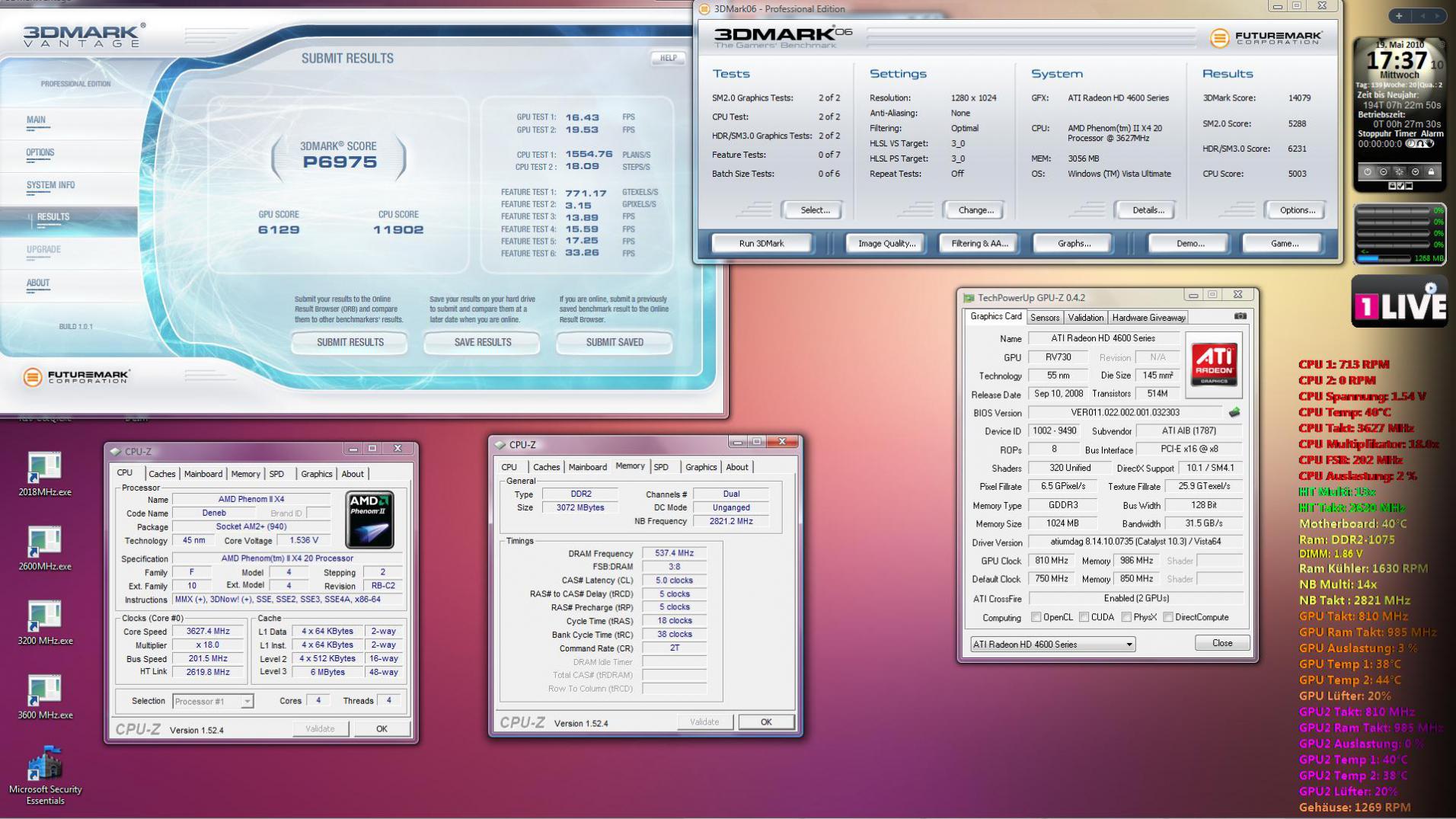
Task: Open the 3600 MHz.exe desktop shortcut
Action: (45, 697)
